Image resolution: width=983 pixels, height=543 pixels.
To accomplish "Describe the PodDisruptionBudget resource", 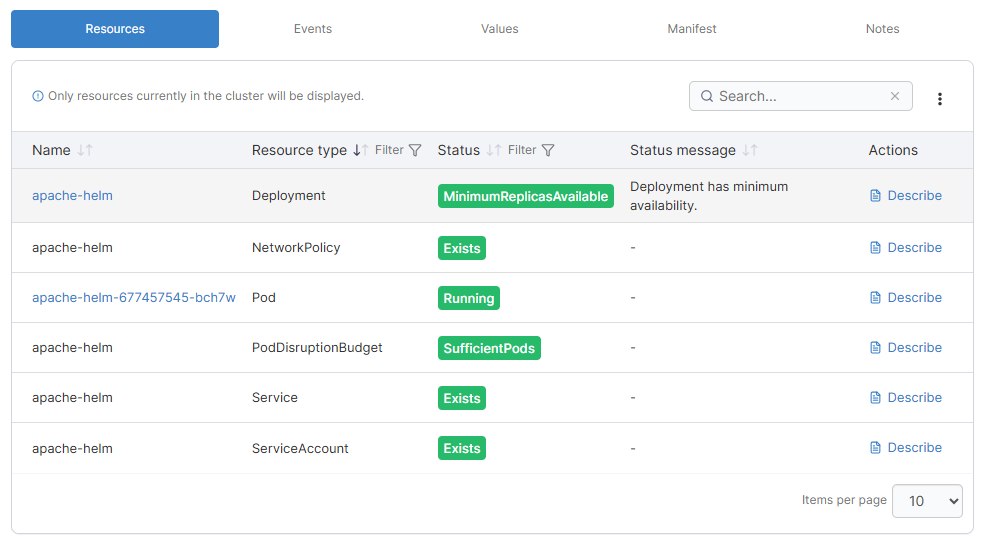I will [x=906, y=348].
